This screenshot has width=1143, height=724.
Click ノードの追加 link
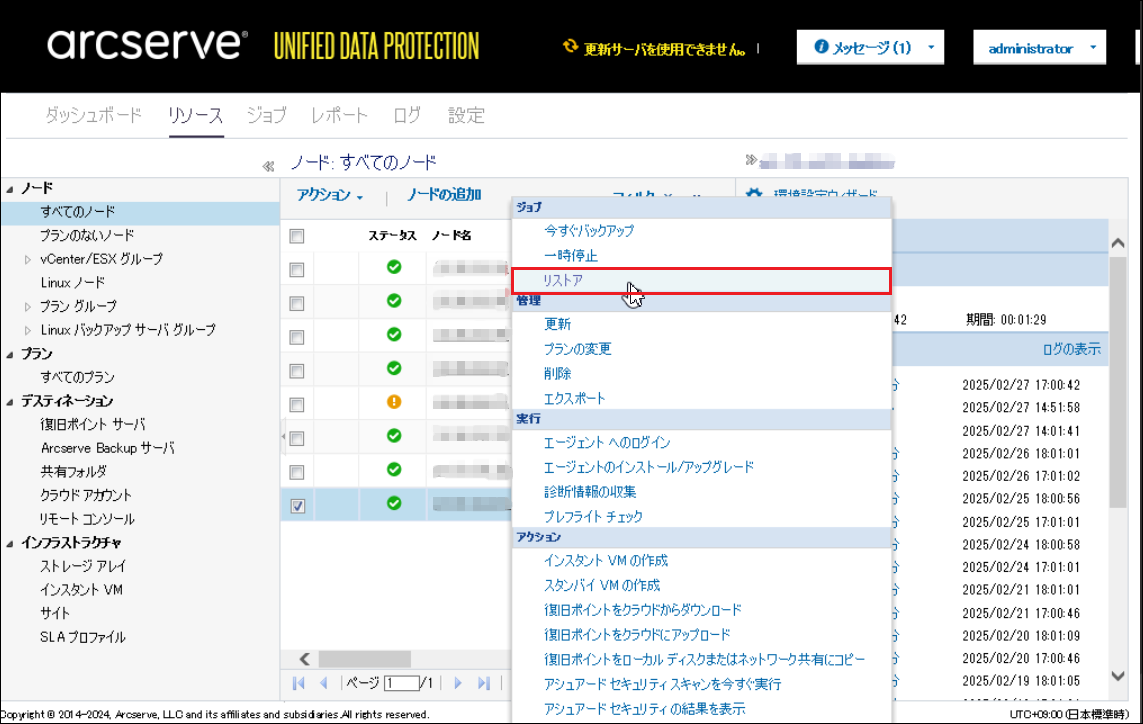pos(443,195)
